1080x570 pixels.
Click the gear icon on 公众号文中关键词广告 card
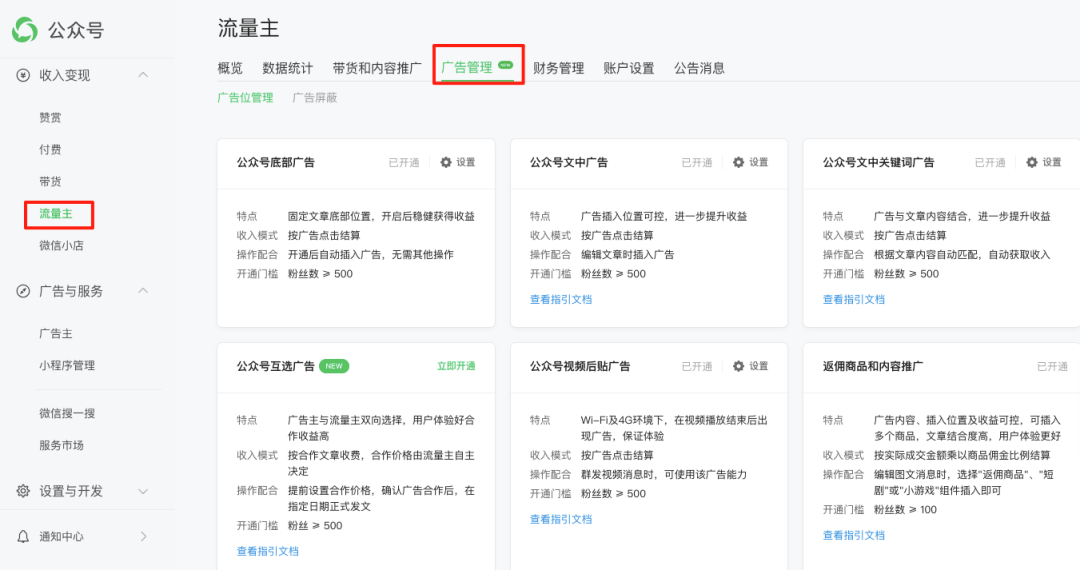click(1032, 162)
